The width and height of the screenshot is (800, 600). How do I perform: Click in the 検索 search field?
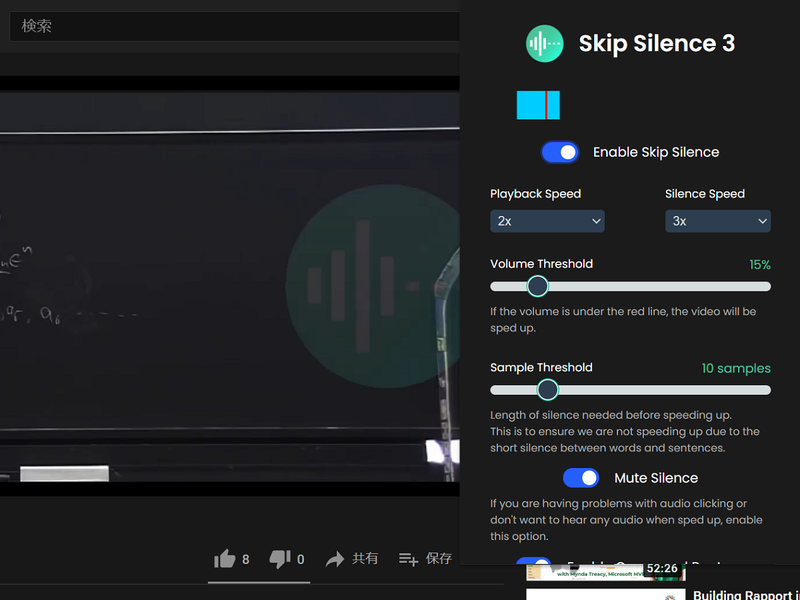[234, 26]
